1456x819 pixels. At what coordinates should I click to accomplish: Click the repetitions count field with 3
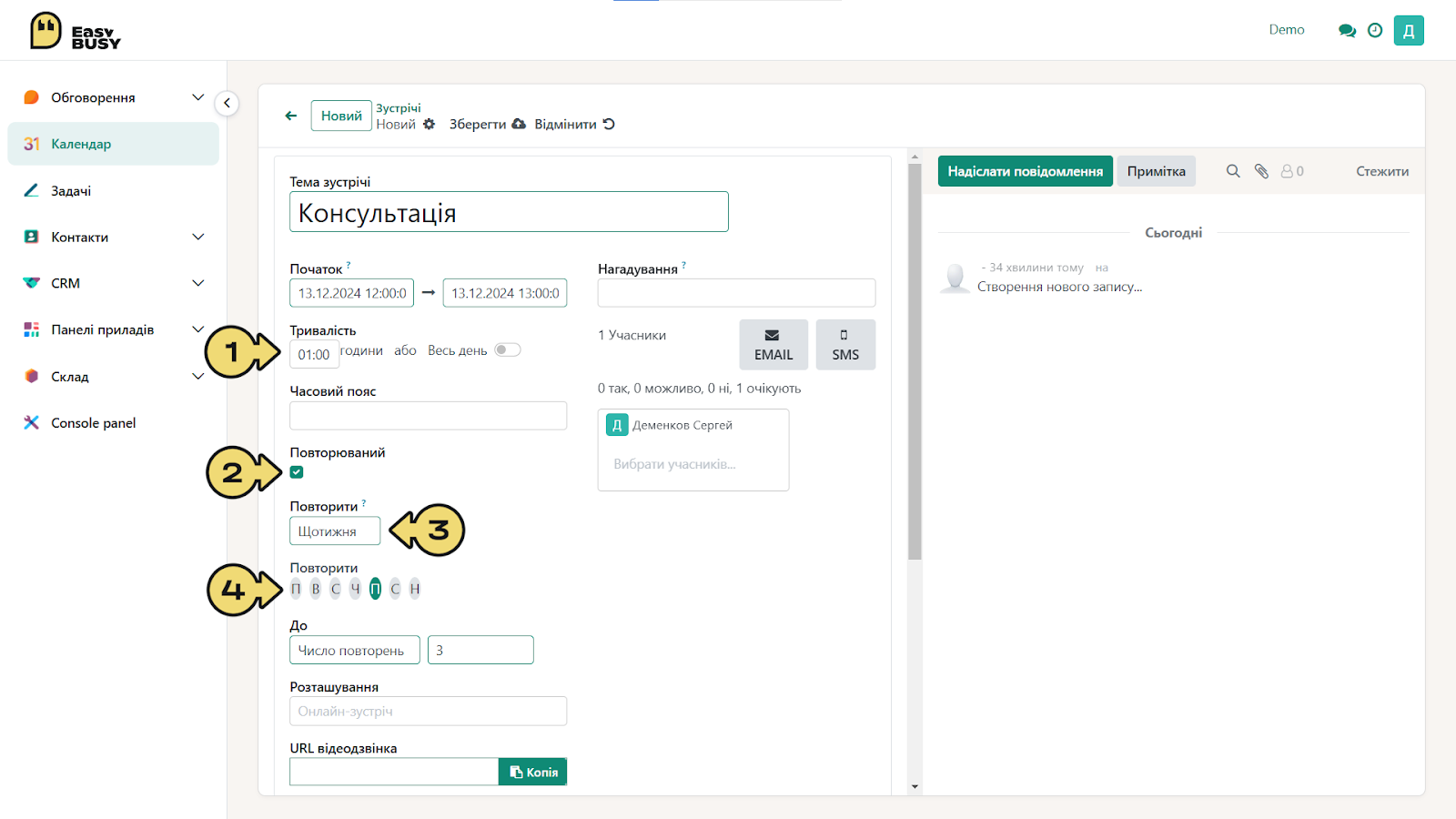pyautogui.click(x=480, y=650)
